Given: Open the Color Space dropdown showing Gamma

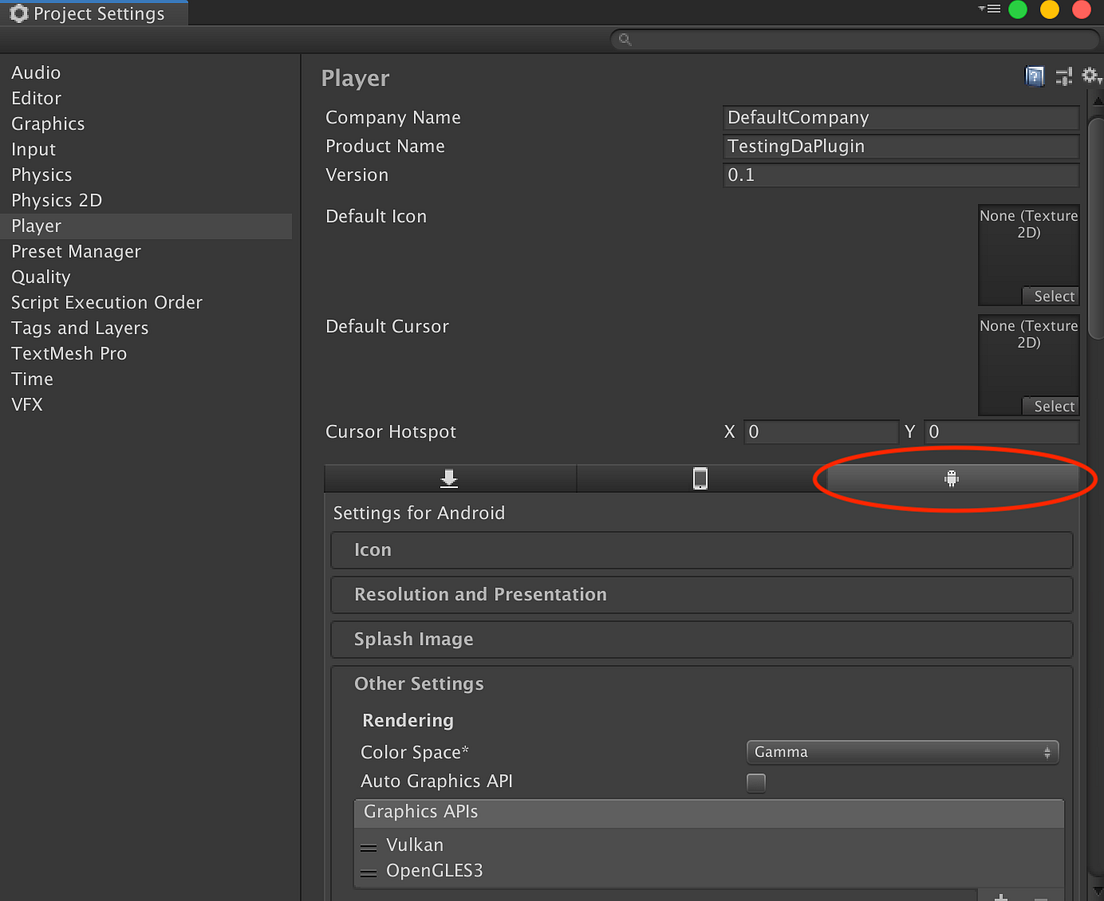Looking at the screenshot, I should [901, 752].
